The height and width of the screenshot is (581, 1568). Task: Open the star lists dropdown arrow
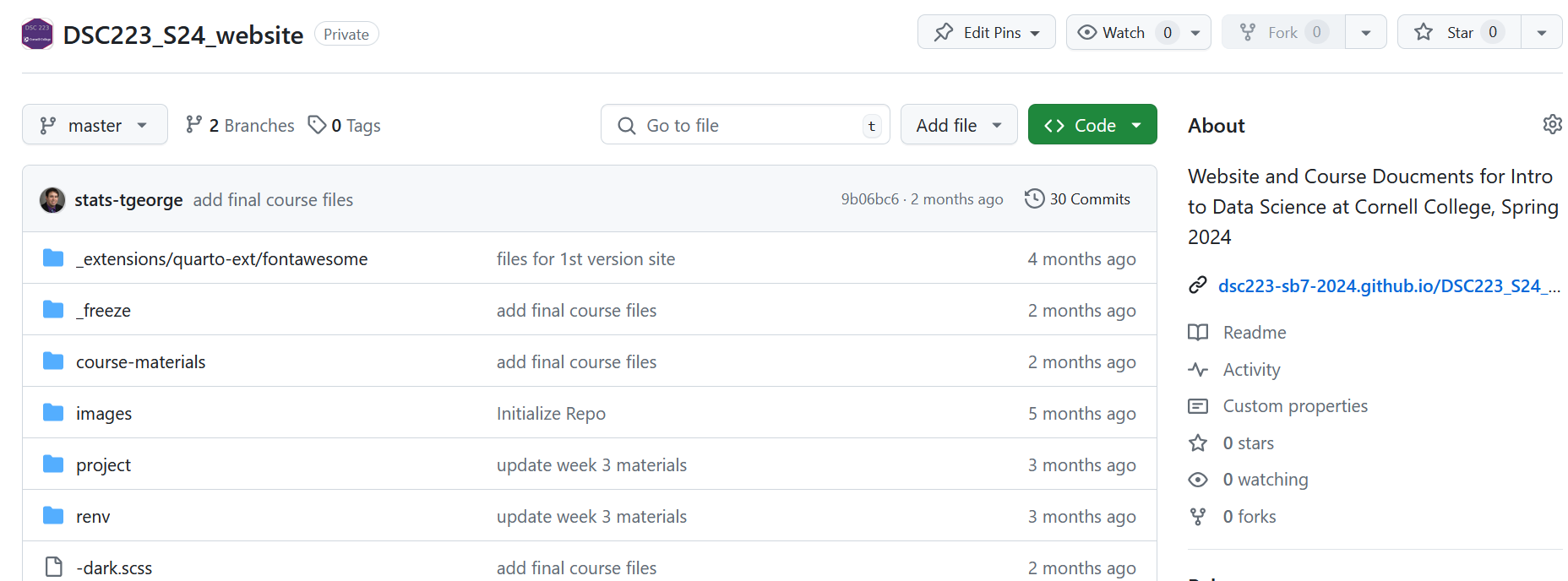pos(1541,33)
